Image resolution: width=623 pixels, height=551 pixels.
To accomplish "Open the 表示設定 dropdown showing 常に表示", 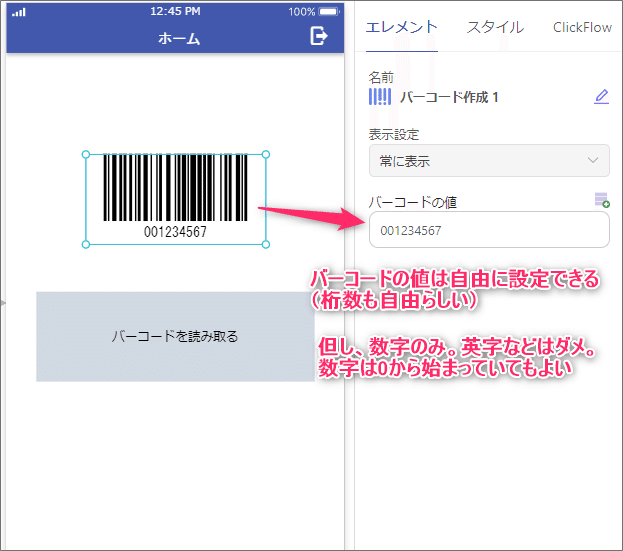I will coord(489,160).
